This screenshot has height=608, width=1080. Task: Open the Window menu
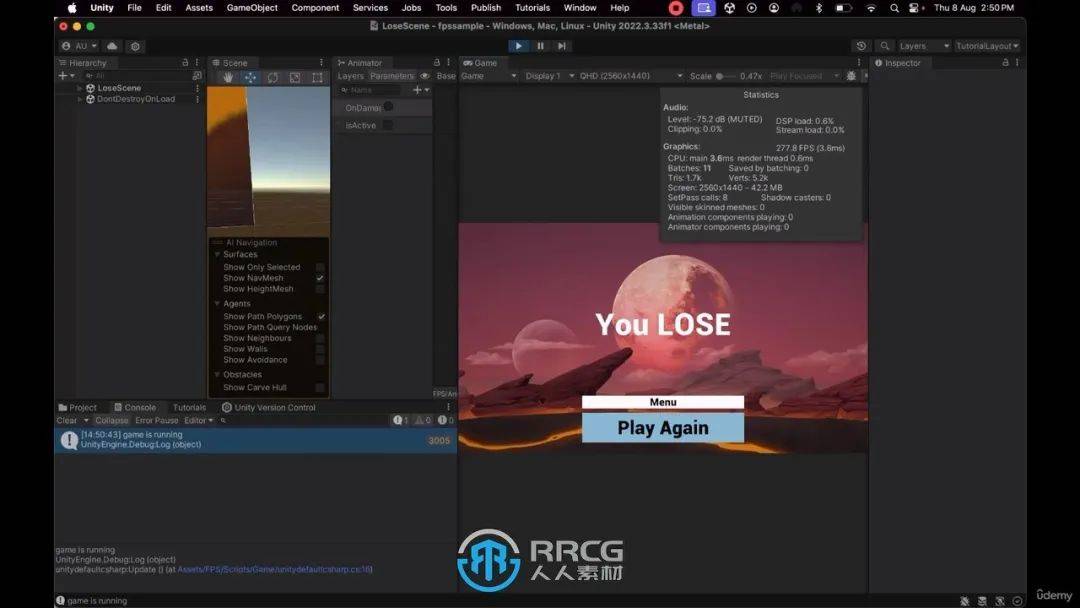tap(580, 8)
